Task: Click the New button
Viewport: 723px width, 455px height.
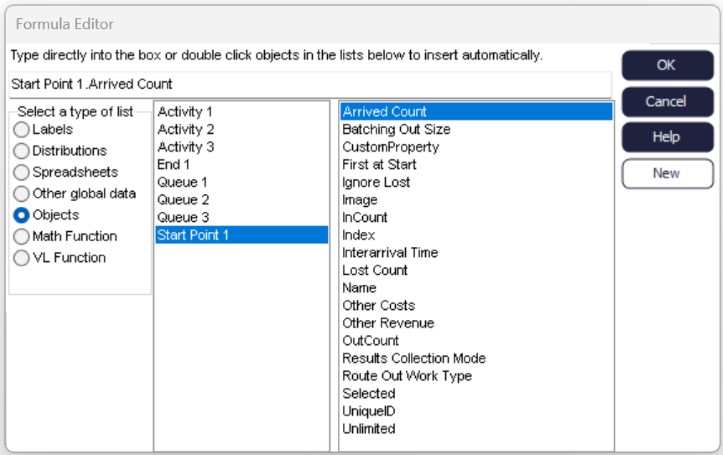Action: pos(667,173)
